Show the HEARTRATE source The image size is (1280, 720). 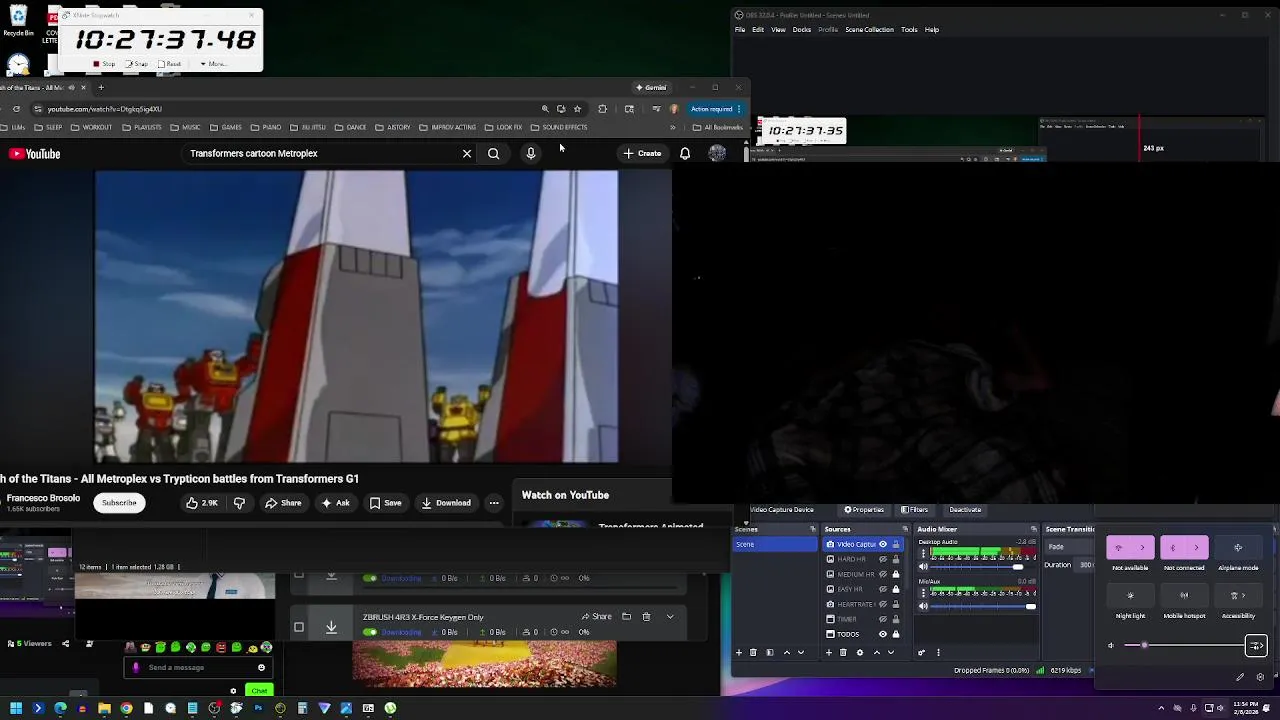883,604
